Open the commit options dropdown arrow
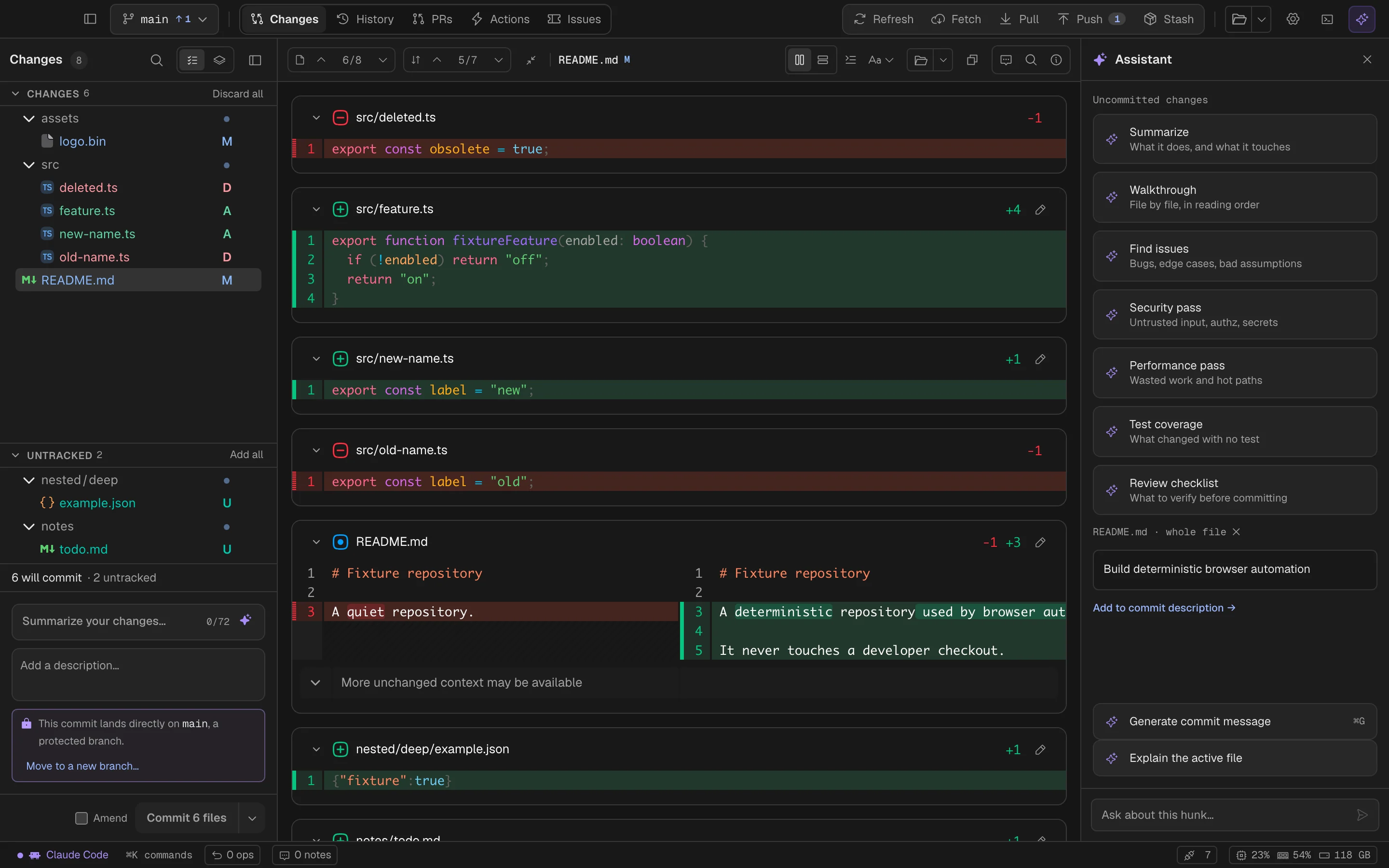1389x868 pixels. [x=252, y=817]
